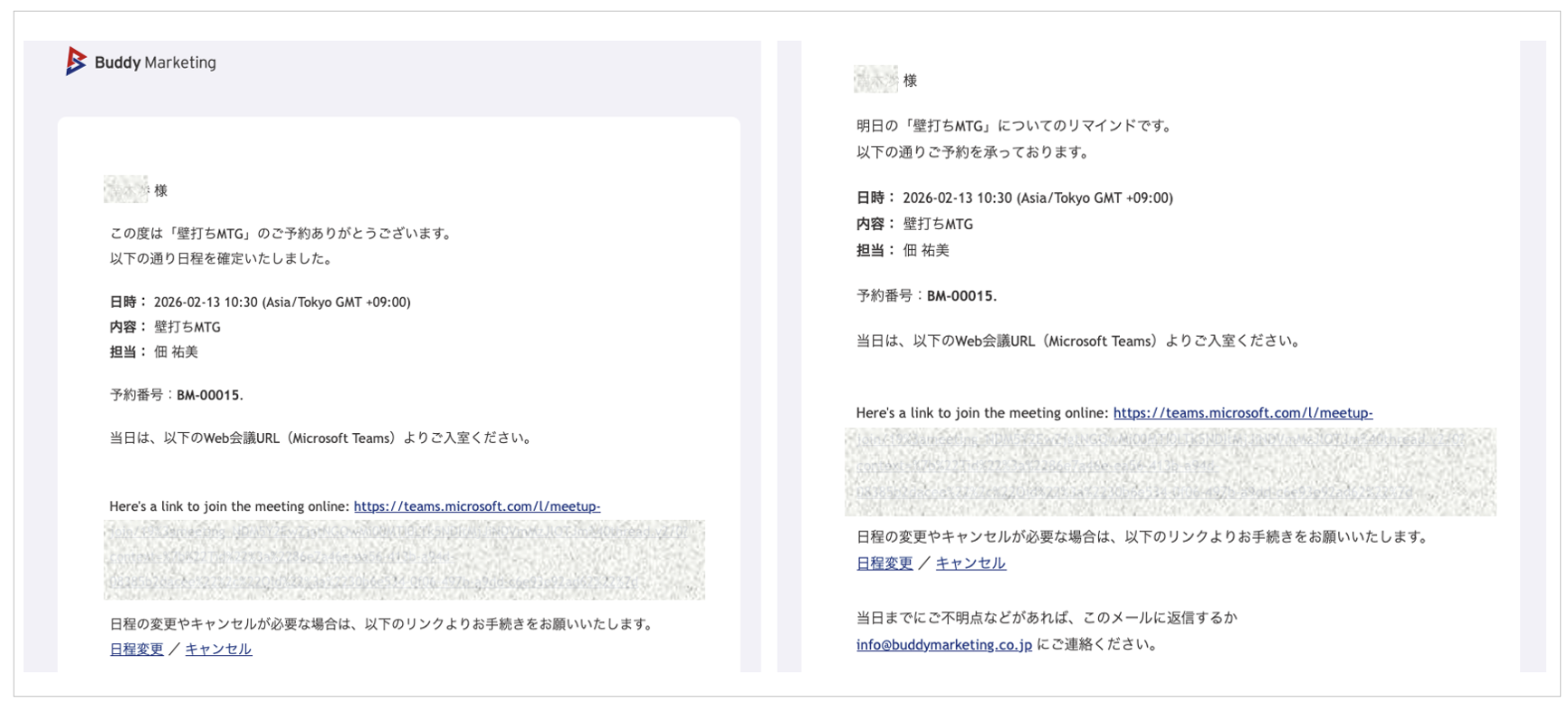Screen dimensions: 1568x703
Task: Click 担当 佃 祐美 in confirmation email
Action: (154, 352)
